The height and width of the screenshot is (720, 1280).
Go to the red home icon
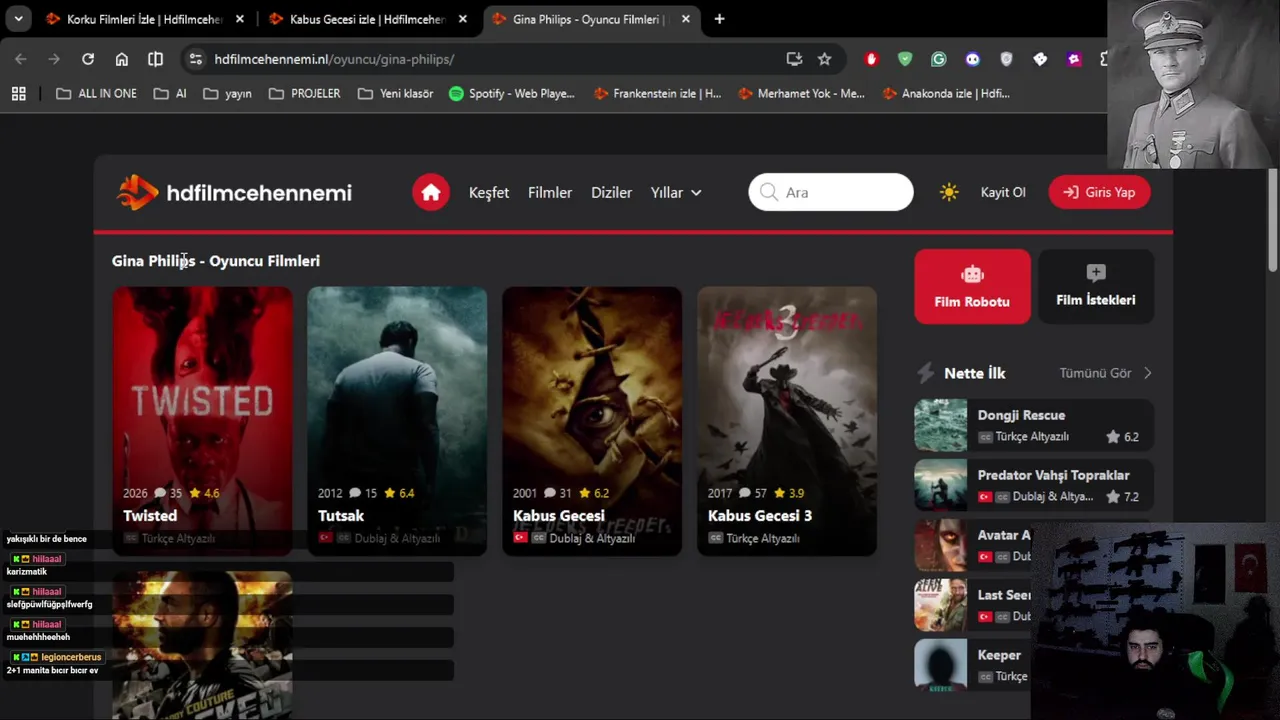[x=431, y=192]
